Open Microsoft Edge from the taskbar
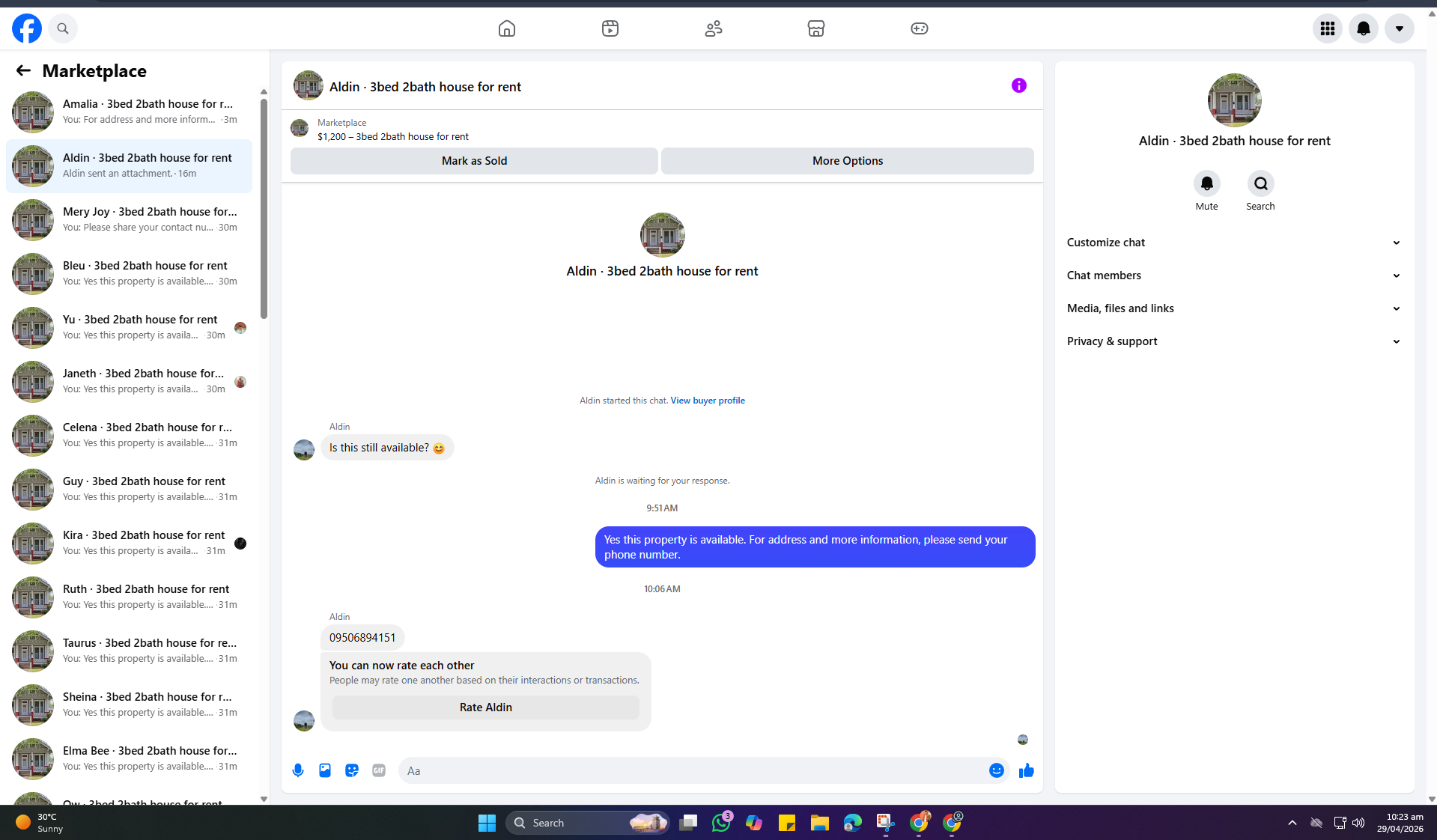The width and height of the screenshot is (1437, 840). pyautogui.click(x=853, y=823)
